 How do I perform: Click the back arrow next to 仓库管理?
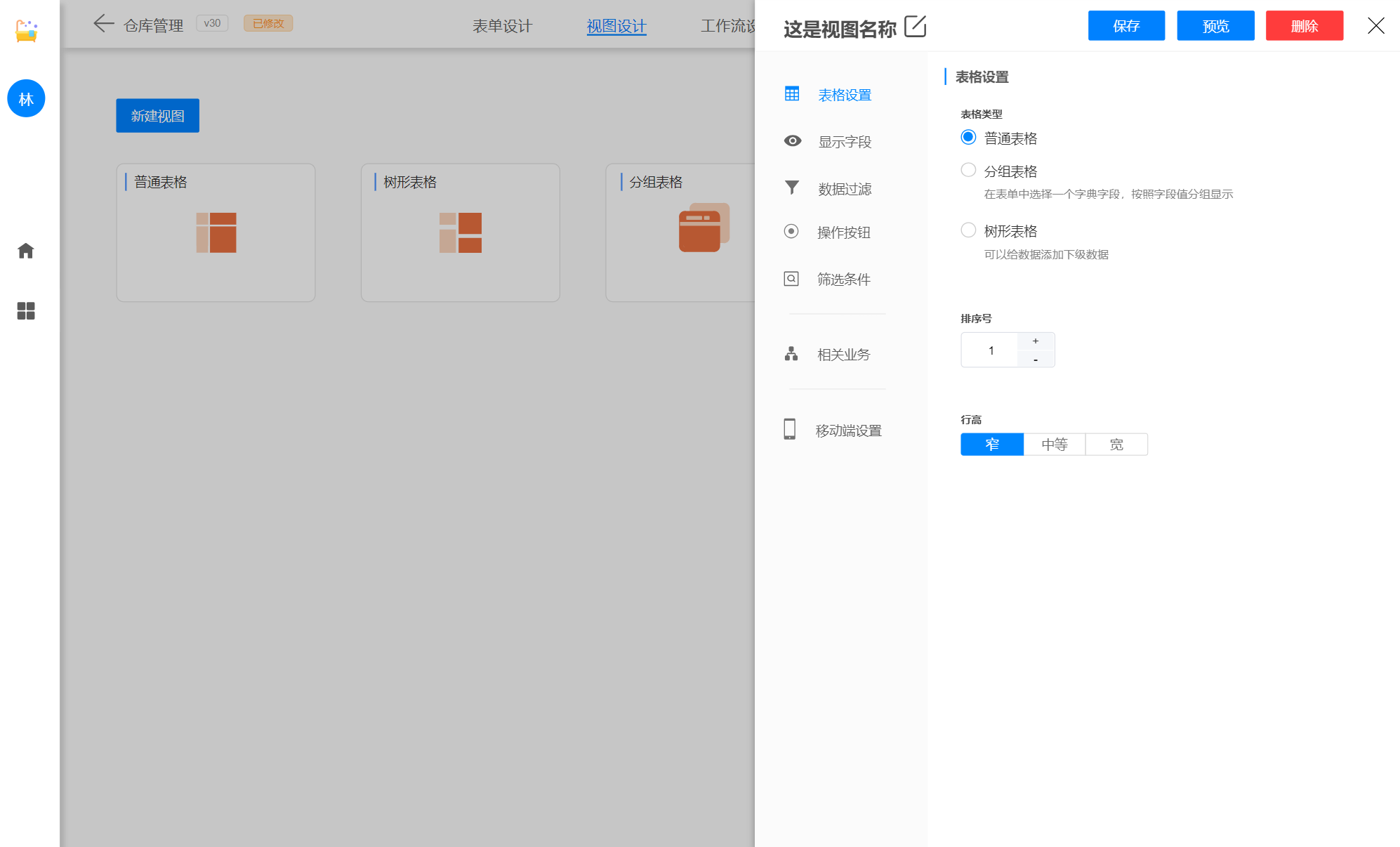104,24
